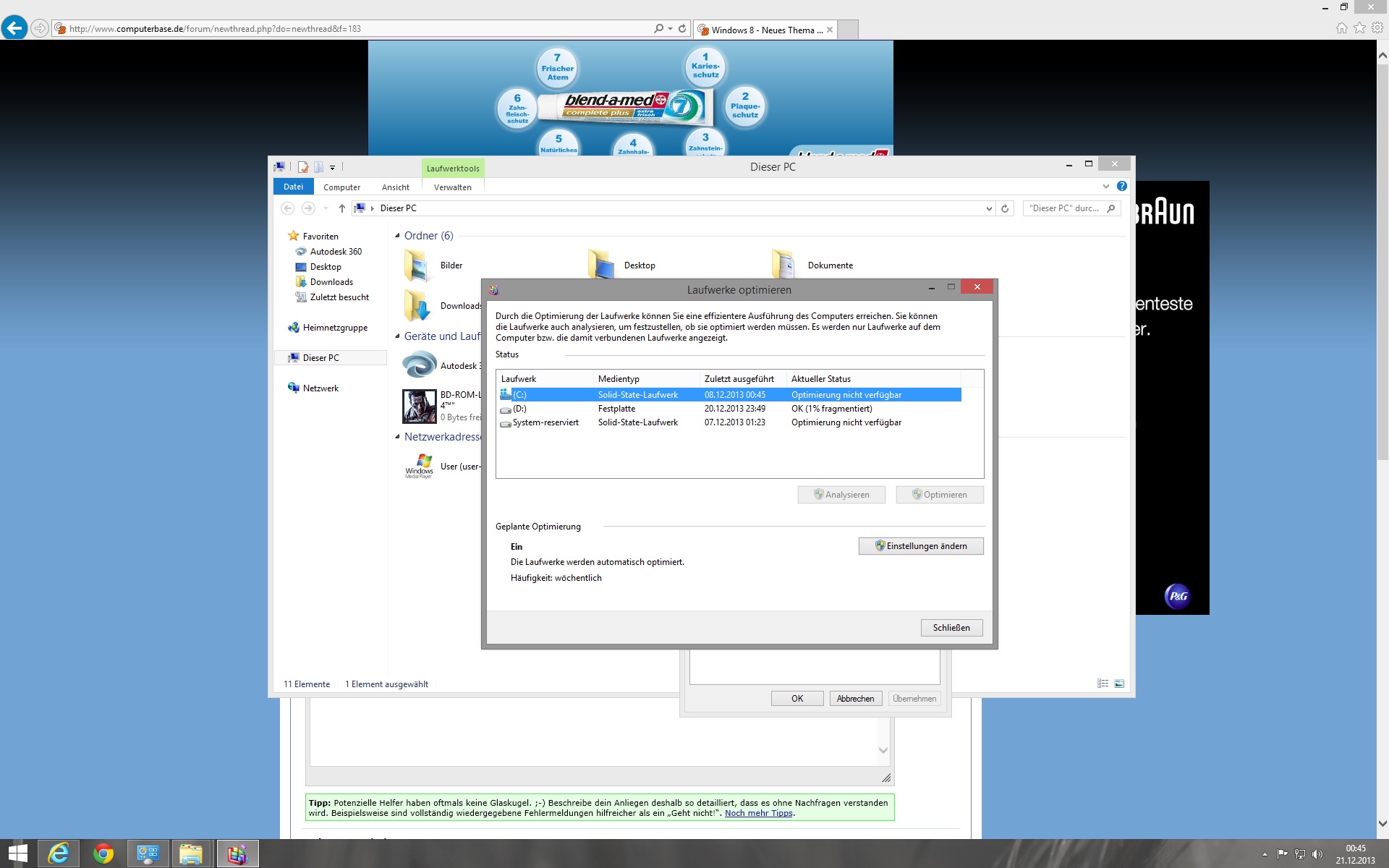This screenshot has width=1389, height=868.
Task: Click the refresh icon beside the address path
Action: [x=1004, y=208]
